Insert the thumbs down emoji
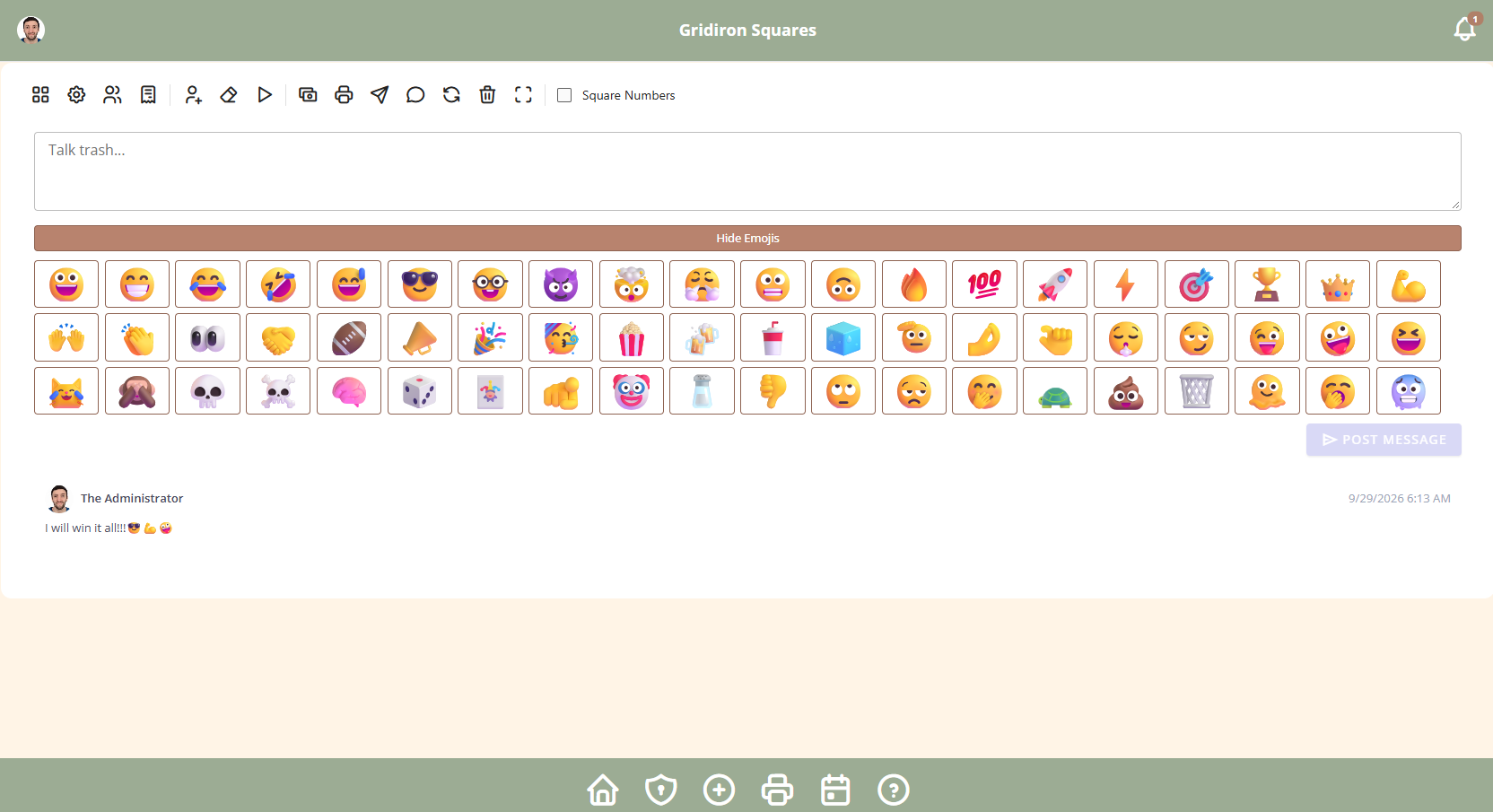1493x812 pixels. pyautogui.click(x=773, y=391)
